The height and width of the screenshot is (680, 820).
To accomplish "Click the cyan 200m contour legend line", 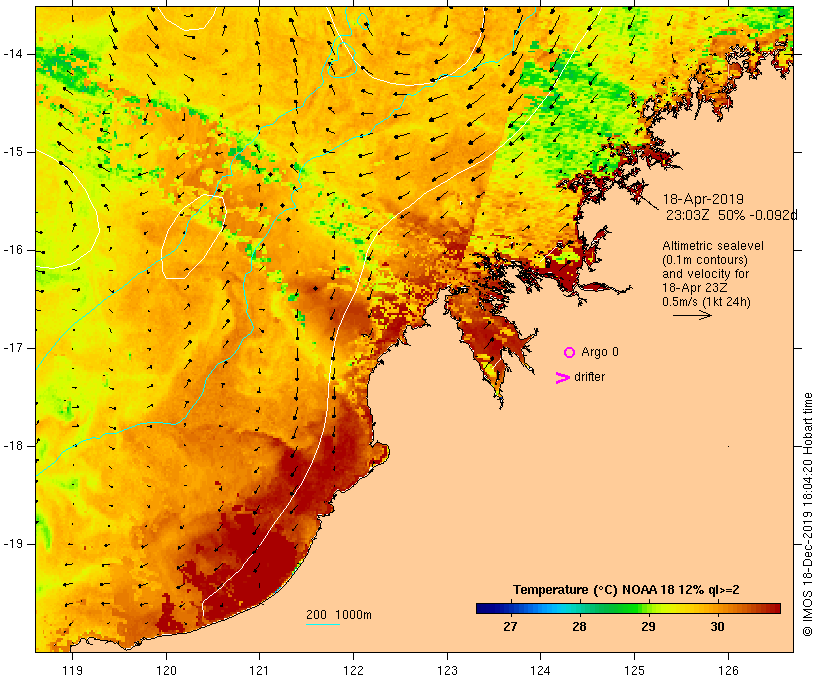I will coord(323,624).
